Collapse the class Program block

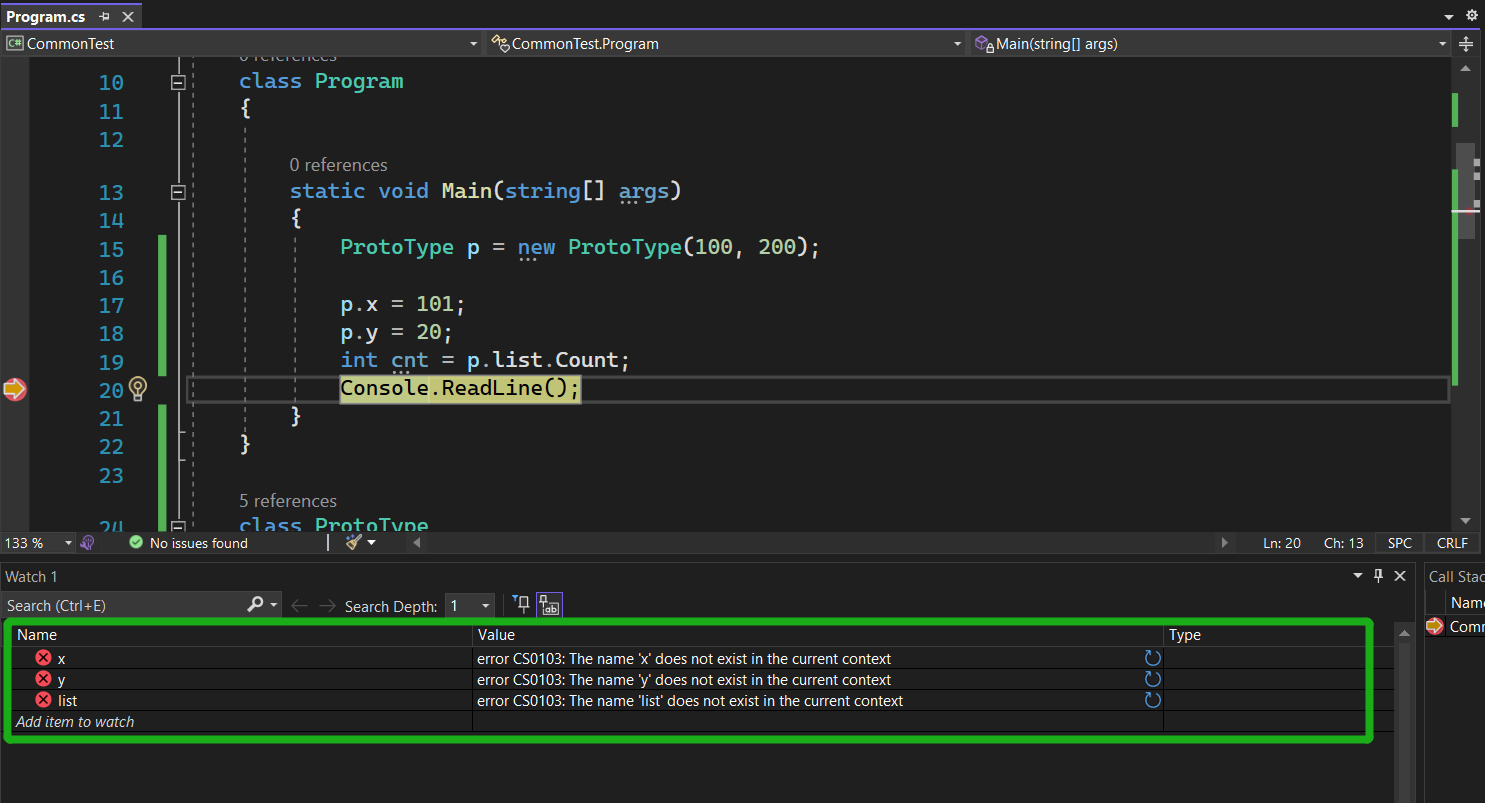178,83
